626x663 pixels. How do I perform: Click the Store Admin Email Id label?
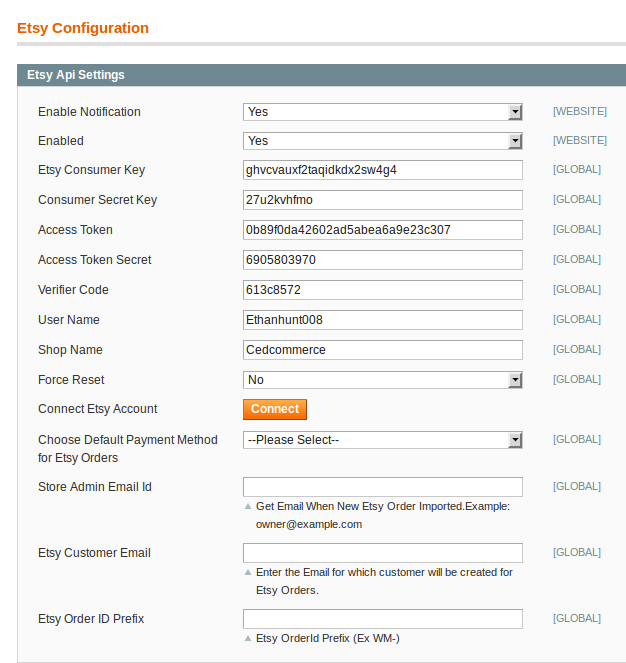[95, 487]
